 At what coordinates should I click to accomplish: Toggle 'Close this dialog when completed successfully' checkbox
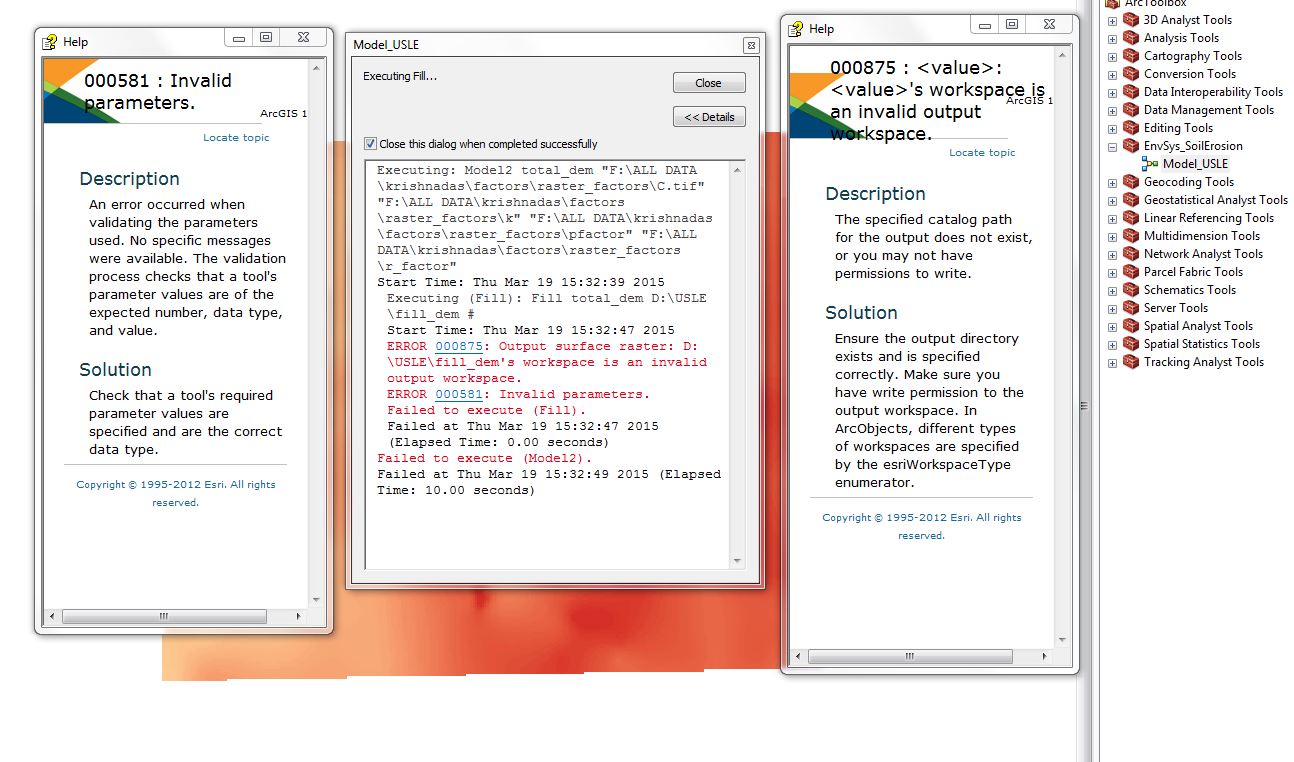coord(370,144)
